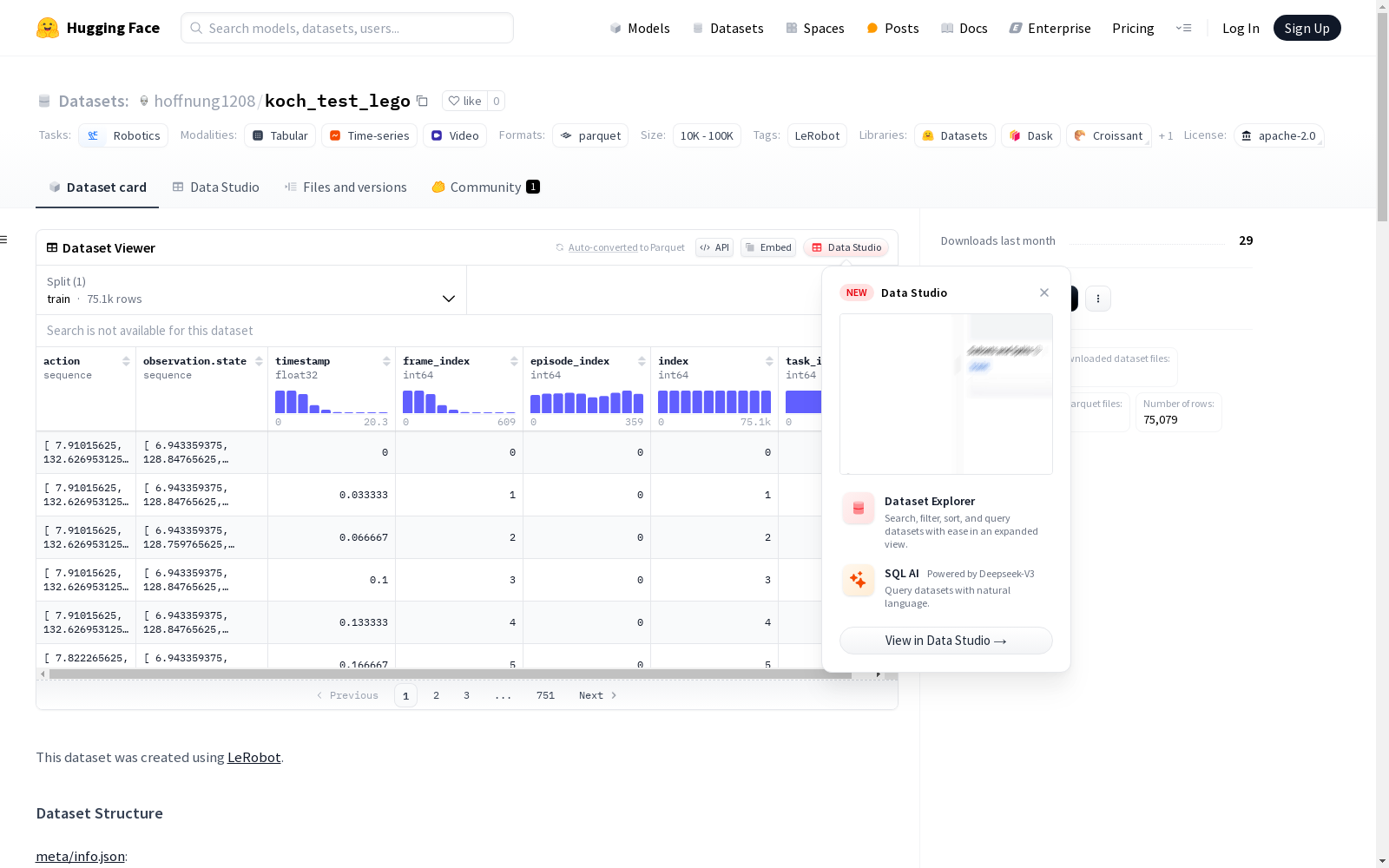The height and width of the screenshot is (868, 1389).
Task: Select the timestamp cell 0.033333
Action: [332, 495]
